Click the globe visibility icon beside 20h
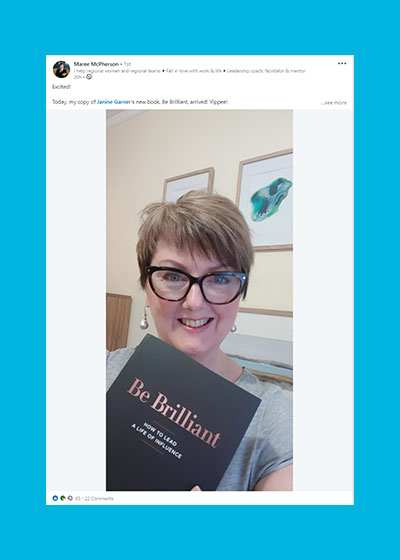400x560 pixels. pos(89,77)
